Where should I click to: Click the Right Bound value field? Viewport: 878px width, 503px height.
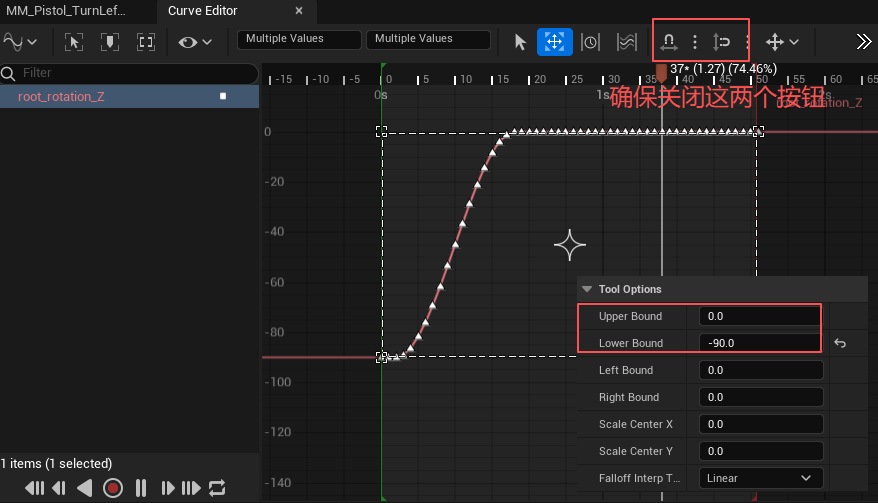pos(761,397)
